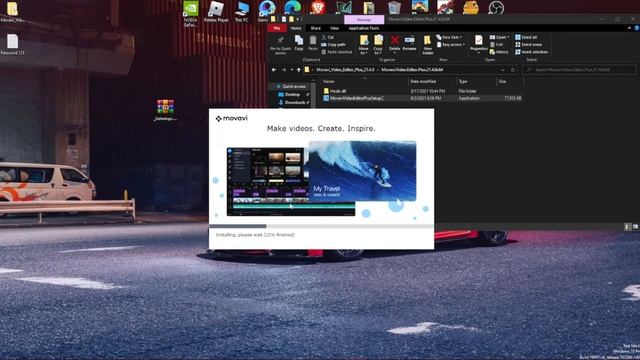Click Select all in the ribbon

click(x=526, y=37)
